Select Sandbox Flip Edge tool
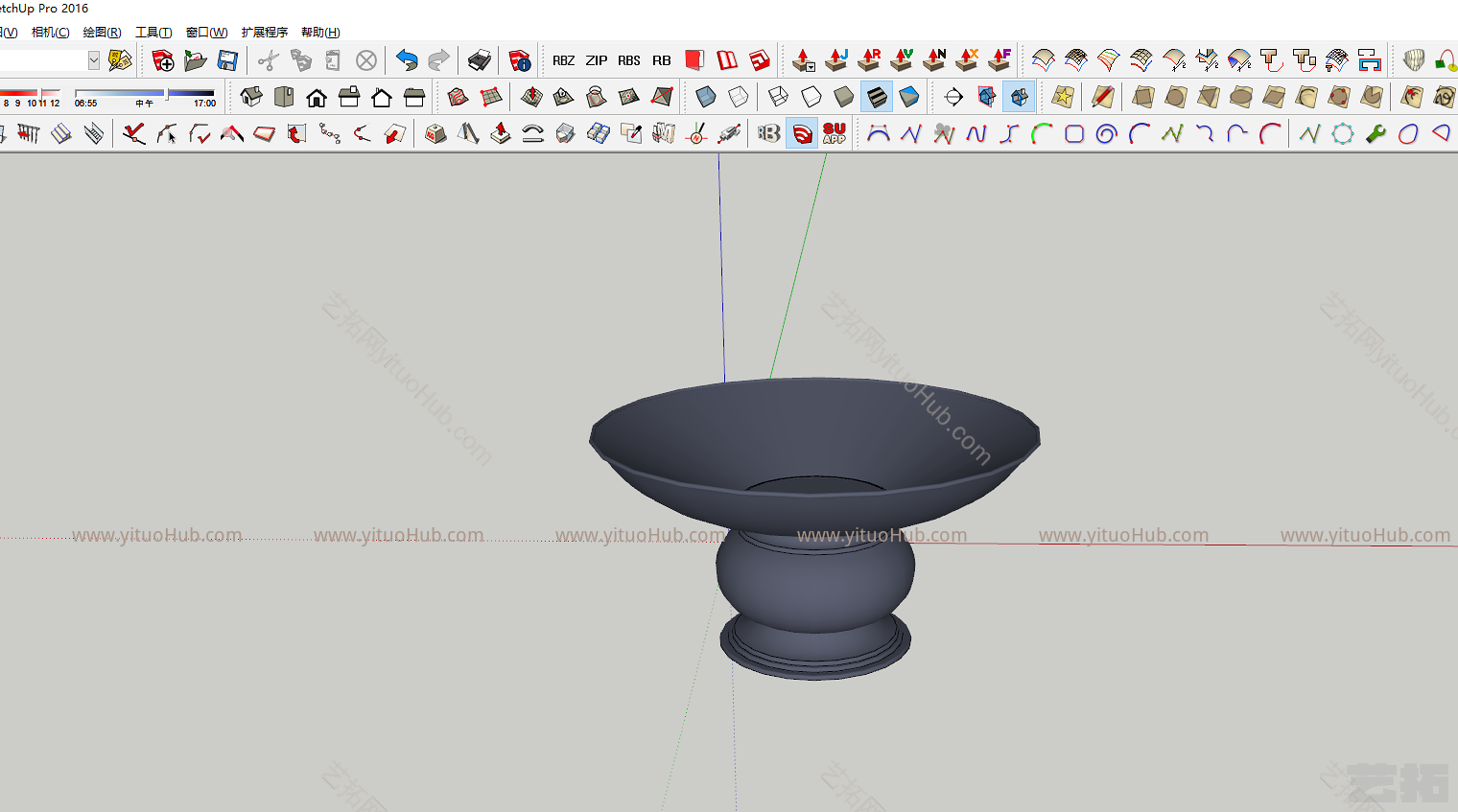The height and width of the screenshot is (812, 1458). [x=662, y=97]
